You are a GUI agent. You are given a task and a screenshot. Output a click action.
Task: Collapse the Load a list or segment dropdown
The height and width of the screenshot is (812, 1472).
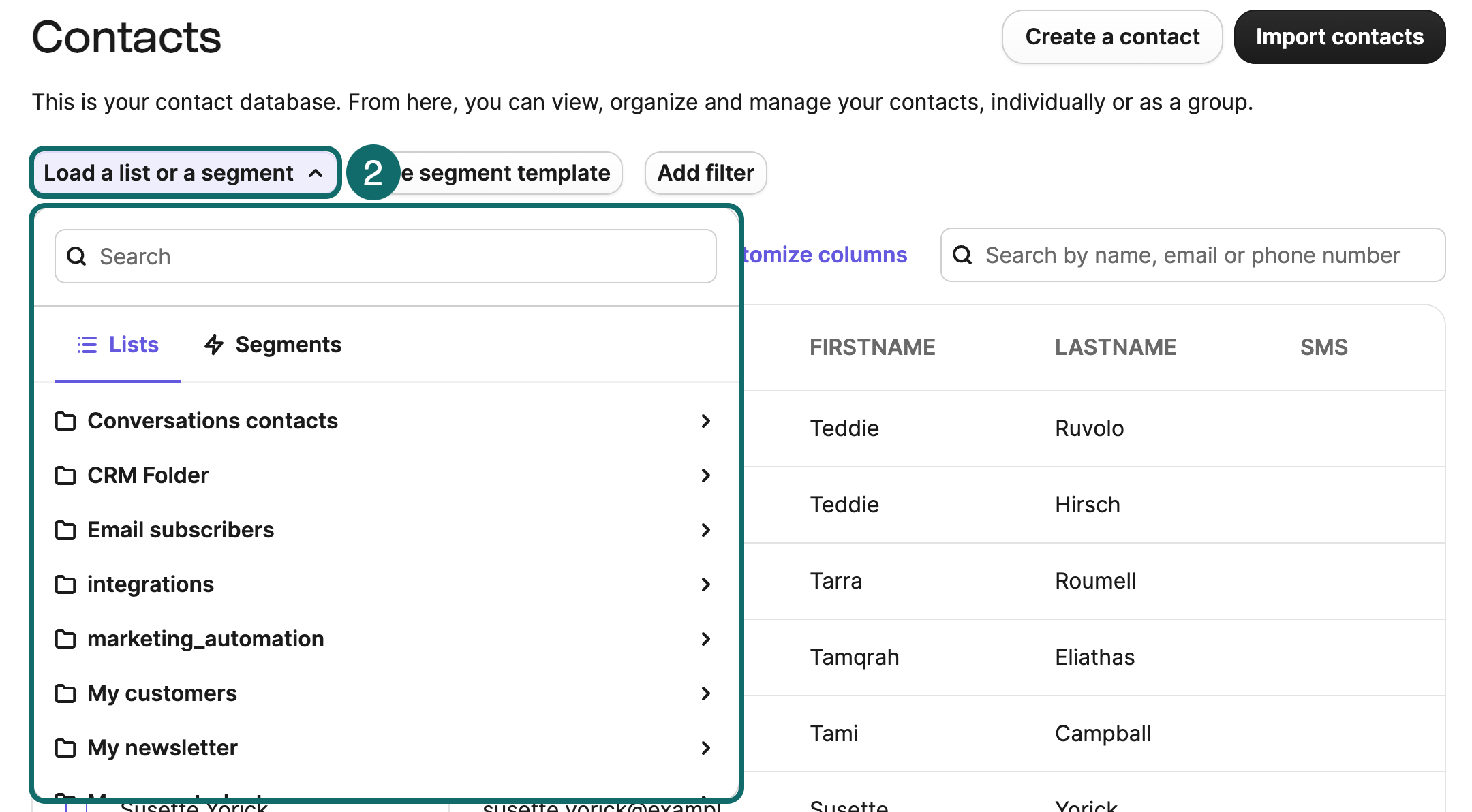click(x=184, y=173)
